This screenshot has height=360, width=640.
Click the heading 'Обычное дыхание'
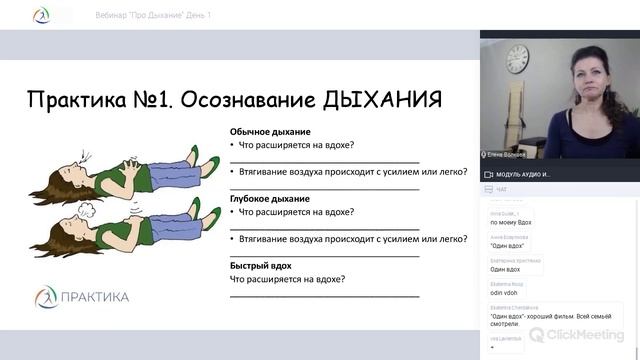(270, 132)
